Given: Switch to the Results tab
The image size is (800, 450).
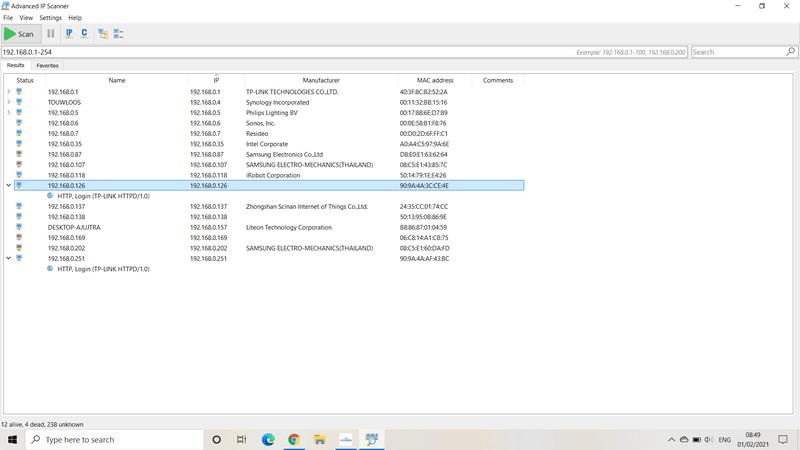Looking at the screenshot, I should click(15, 65).
